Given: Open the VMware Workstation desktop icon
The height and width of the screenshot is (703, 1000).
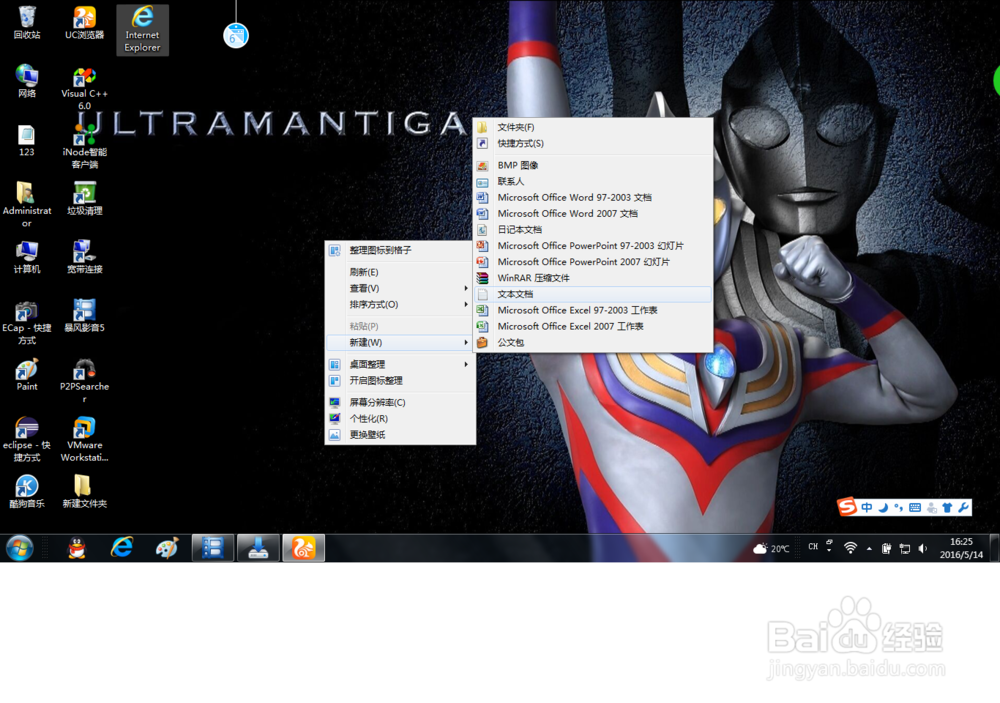Looking at the screenshot, I should (84, 439).
